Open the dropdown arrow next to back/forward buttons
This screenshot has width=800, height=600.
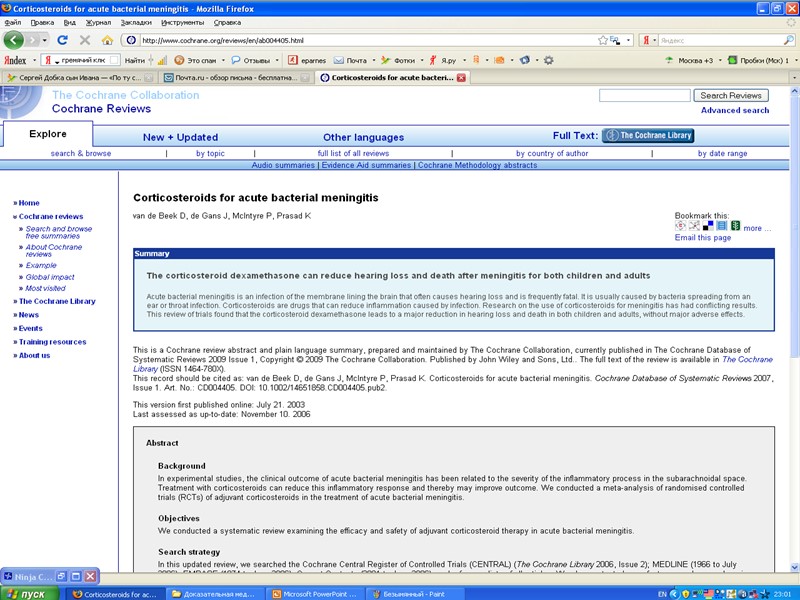coord(45,40)
